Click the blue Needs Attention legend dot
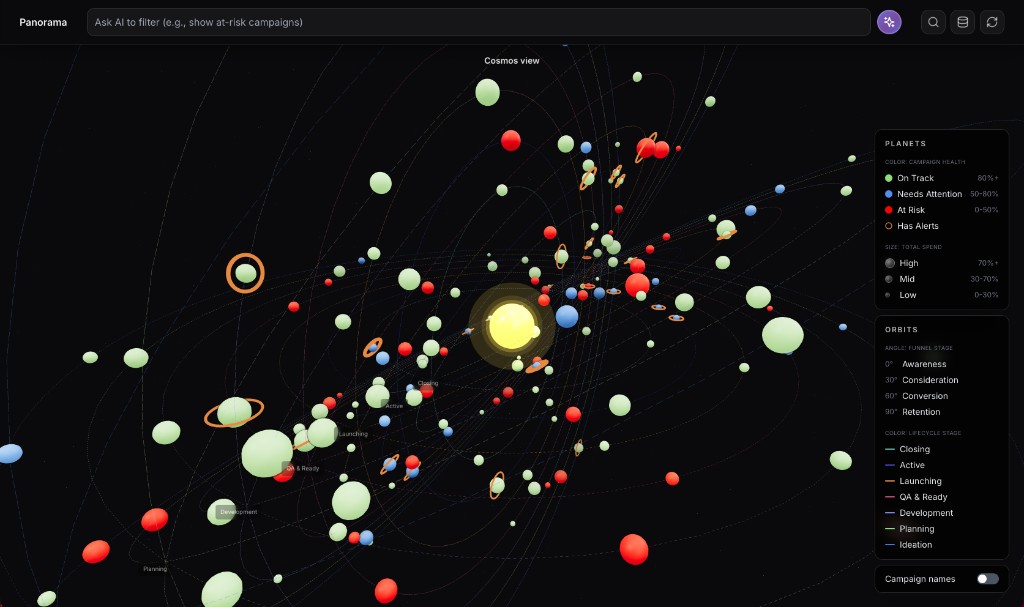This screenshot has height=607, width=1024. point(888,194)
